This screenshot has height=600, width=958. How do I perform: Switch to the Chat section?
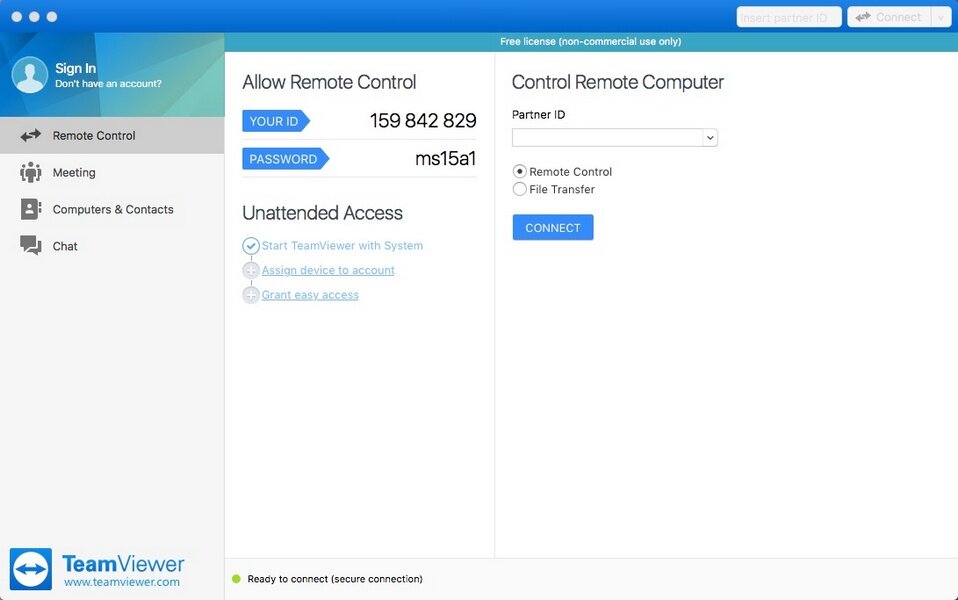(112, 246)
